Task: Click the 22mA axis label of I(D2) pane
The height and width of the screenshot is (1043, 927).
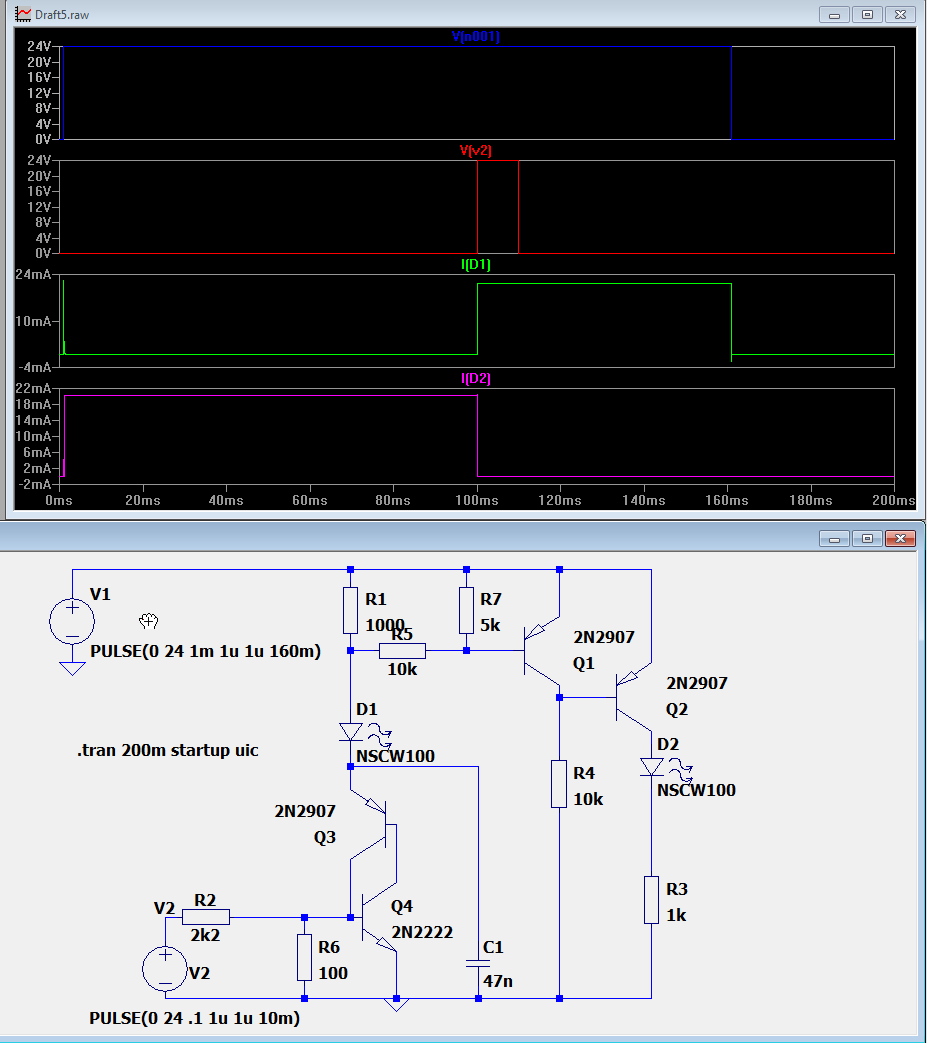Action: (33, 388)
